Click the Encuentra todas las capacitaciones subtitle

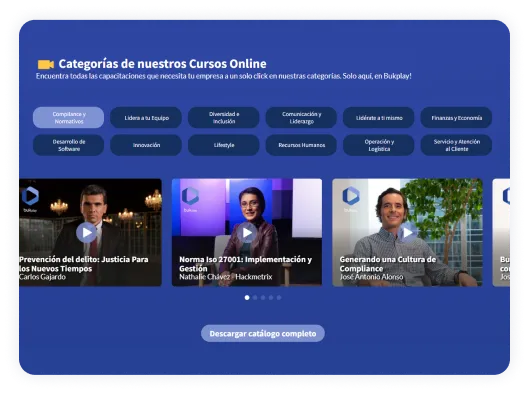[x=224, y=76]
